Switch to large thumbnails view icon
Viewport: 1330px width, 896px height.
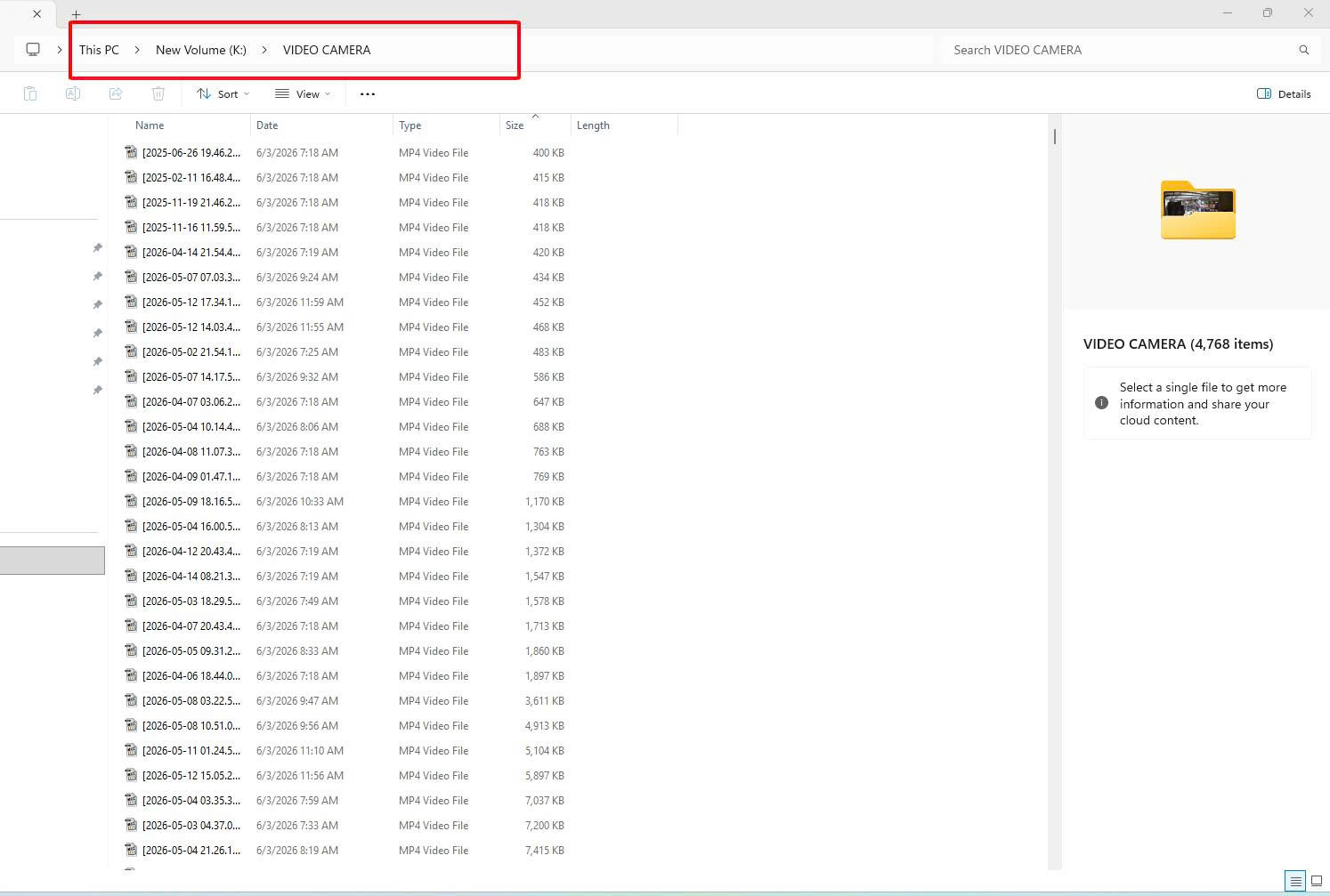[1317, 881]
